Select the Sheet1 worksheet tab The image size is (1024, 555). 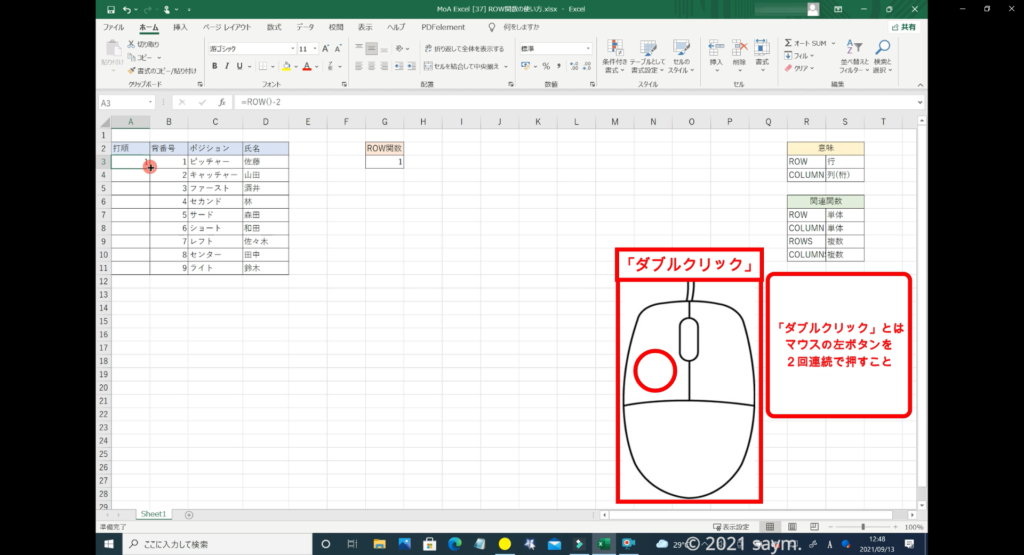click(153, 514)
